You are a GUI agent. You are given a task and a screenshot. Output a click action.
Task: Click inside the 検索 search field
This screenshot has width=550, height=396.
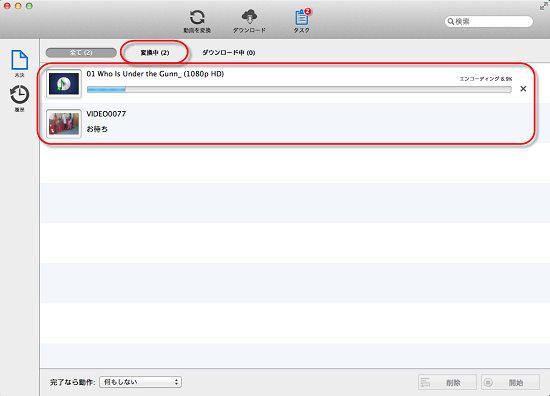pos(489,21)
